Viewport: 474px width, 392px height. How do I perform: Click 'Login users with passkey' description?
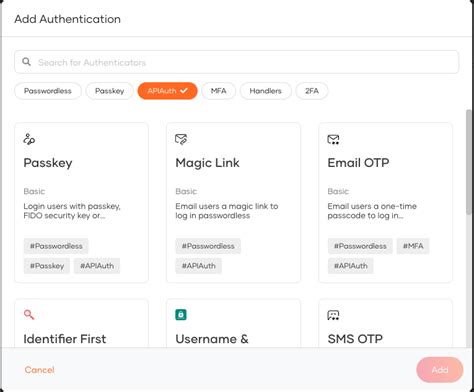point(72,211)
